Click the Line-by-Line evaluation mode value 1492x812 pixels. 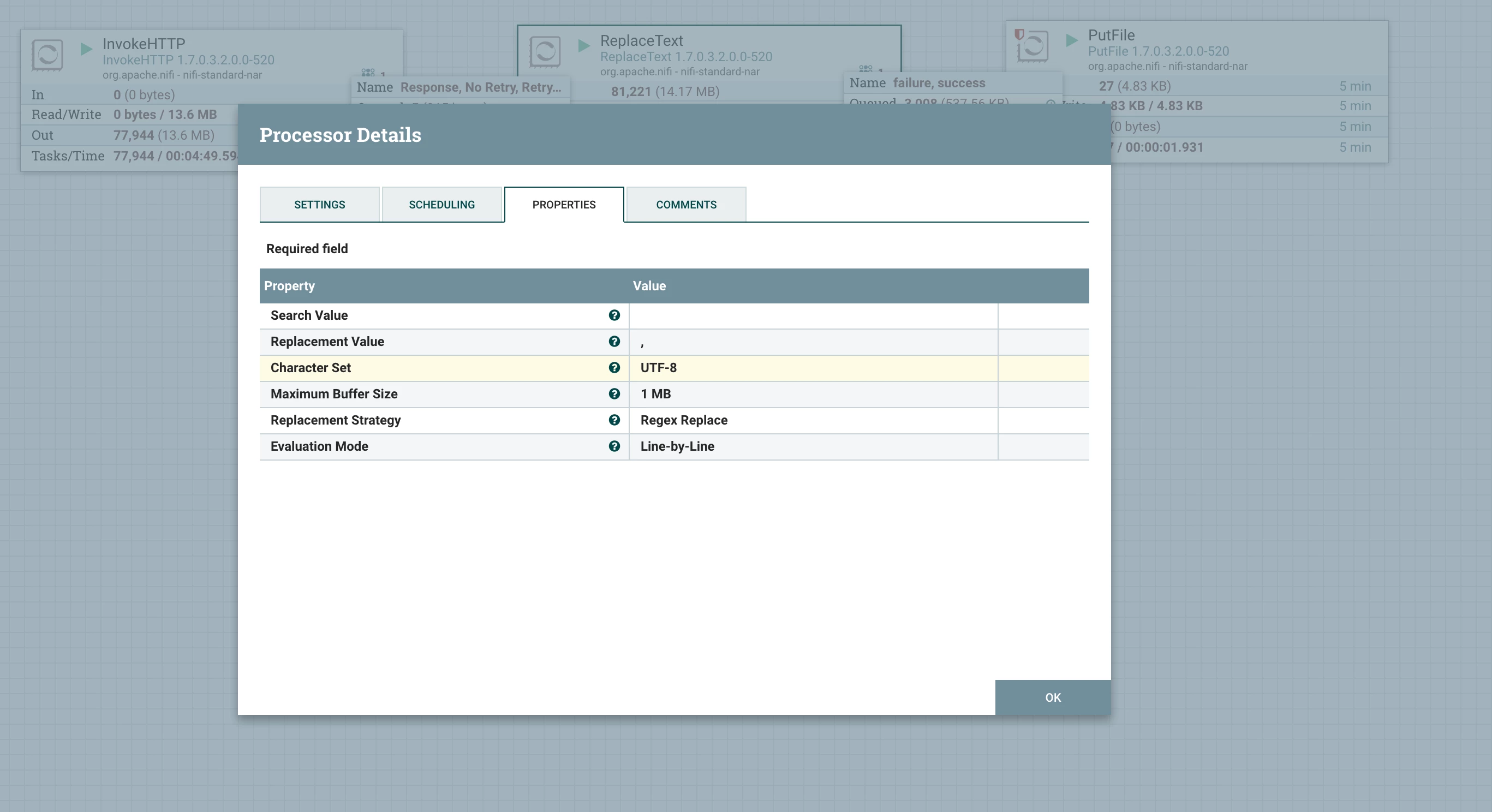coord(677,446)
